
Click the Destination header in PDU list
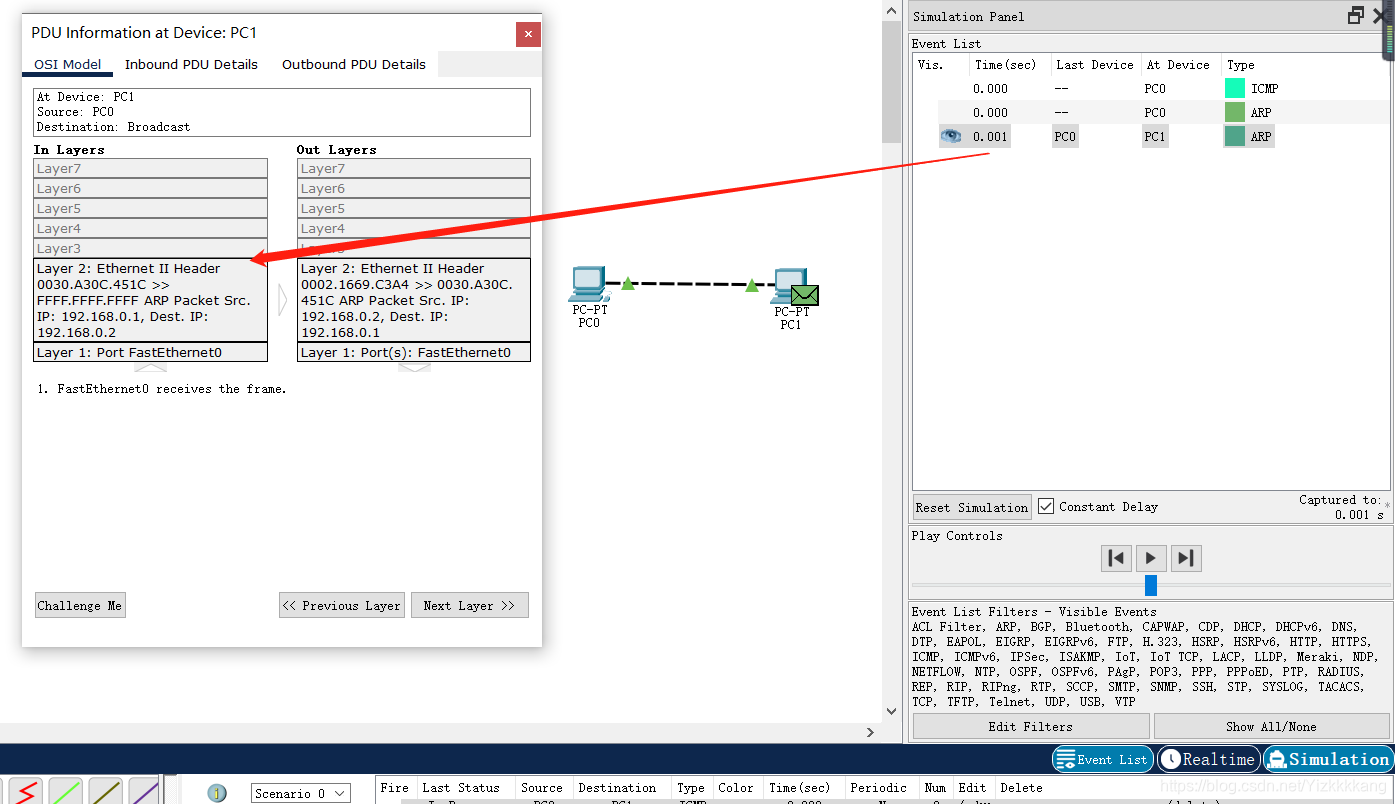[617, 787]
